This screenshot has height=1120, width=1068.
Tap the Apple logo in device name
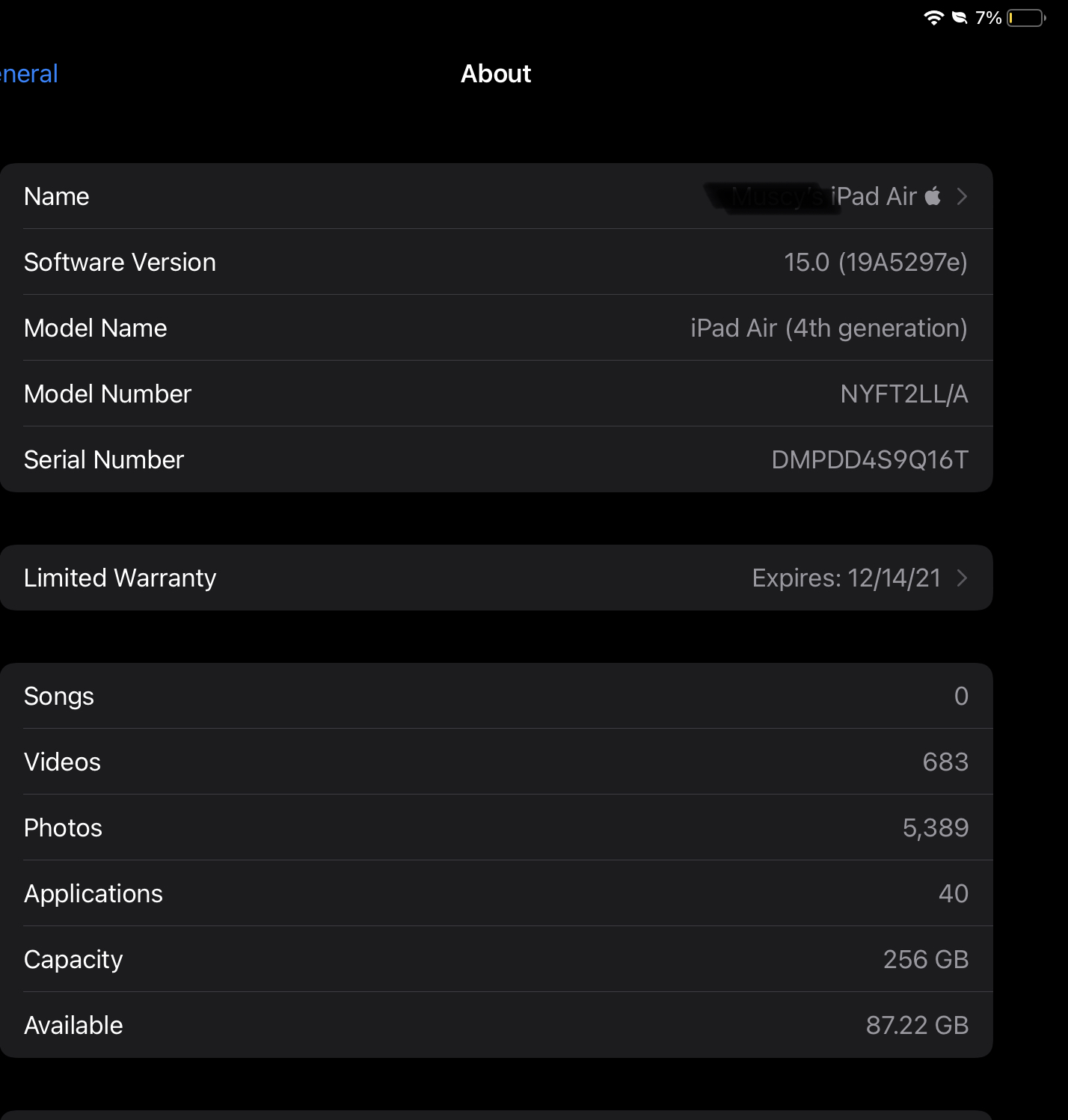933,196
